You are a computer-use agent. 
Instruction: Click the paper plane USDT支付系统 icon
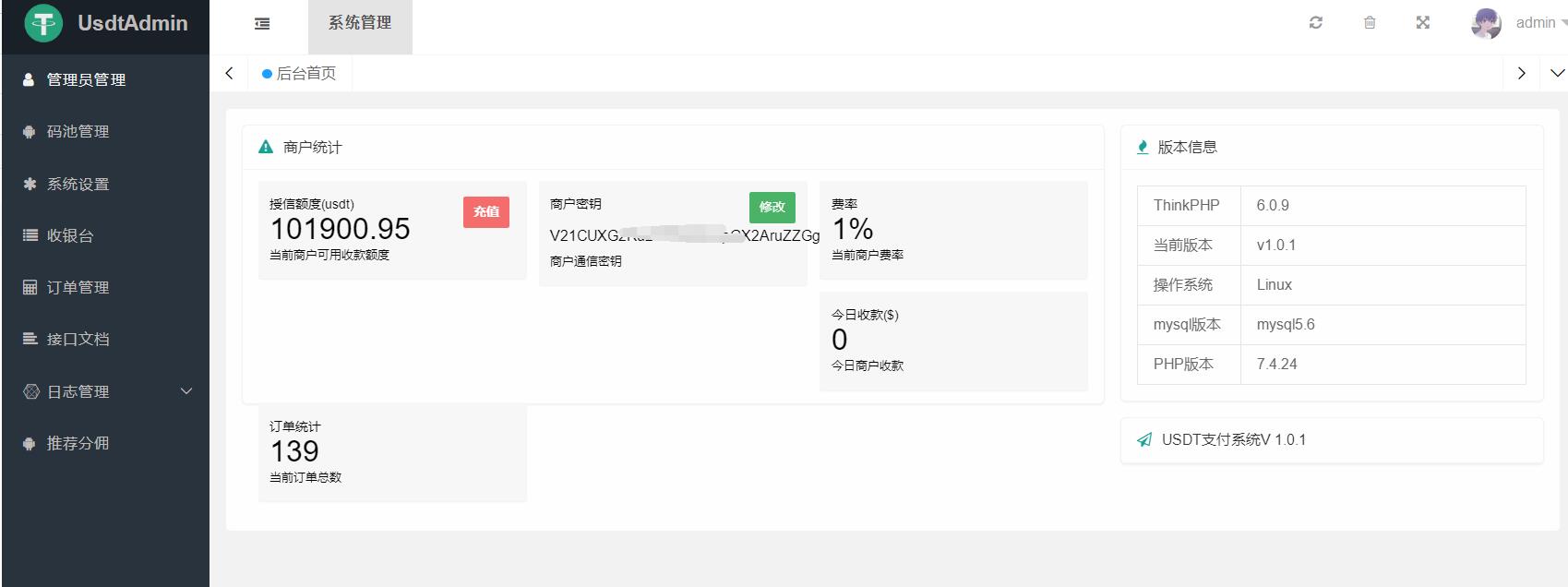click(x=1144, y=439)
